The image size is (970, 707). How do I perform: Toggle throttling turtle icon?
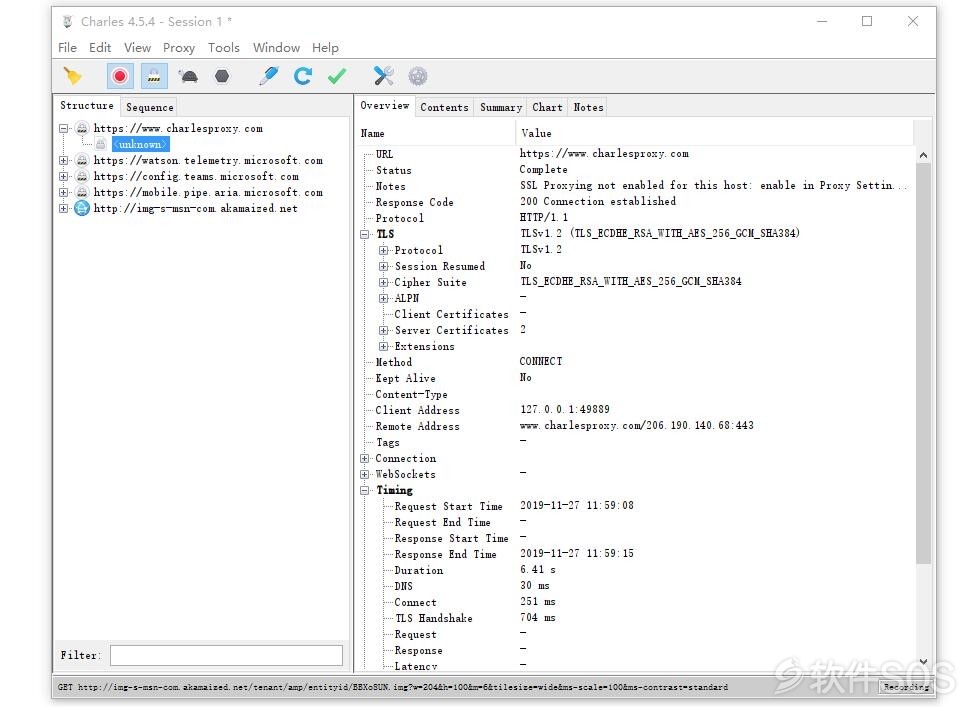[188, 76]
